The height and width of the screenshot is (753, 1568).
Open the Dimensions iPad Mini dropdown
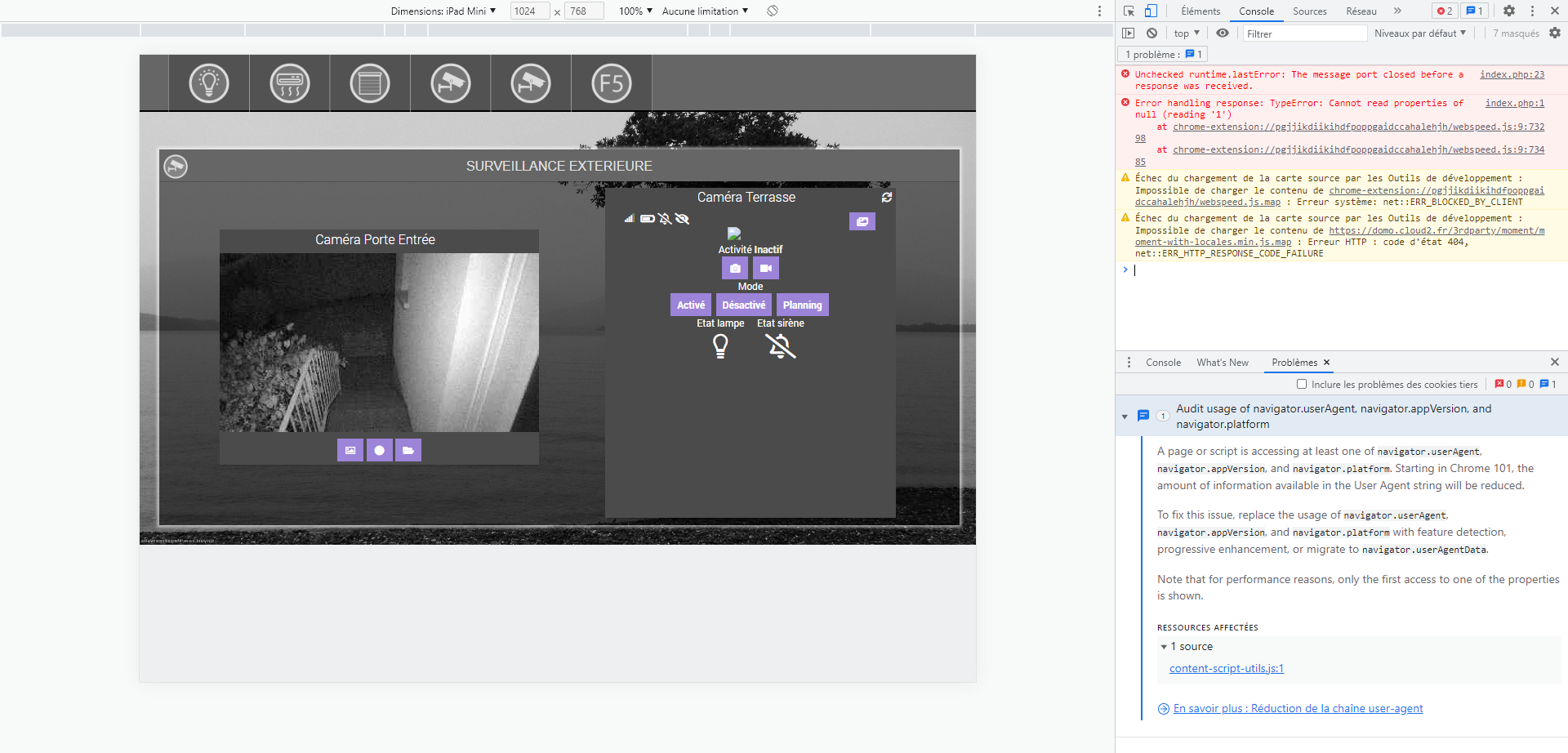pyautogui.click(x=443, y=11)
